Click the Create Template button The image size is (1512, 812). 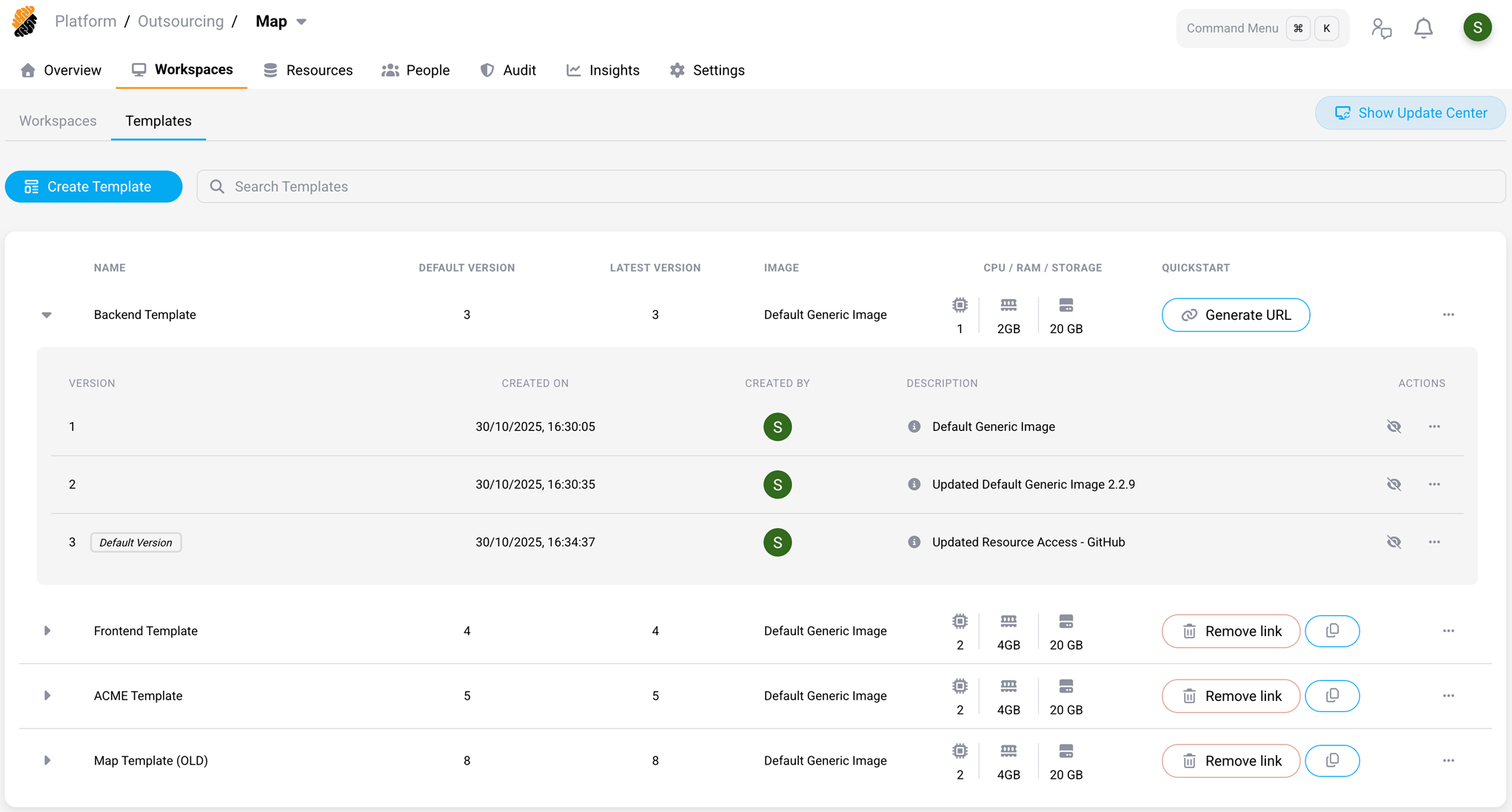(x=93, y=187)
